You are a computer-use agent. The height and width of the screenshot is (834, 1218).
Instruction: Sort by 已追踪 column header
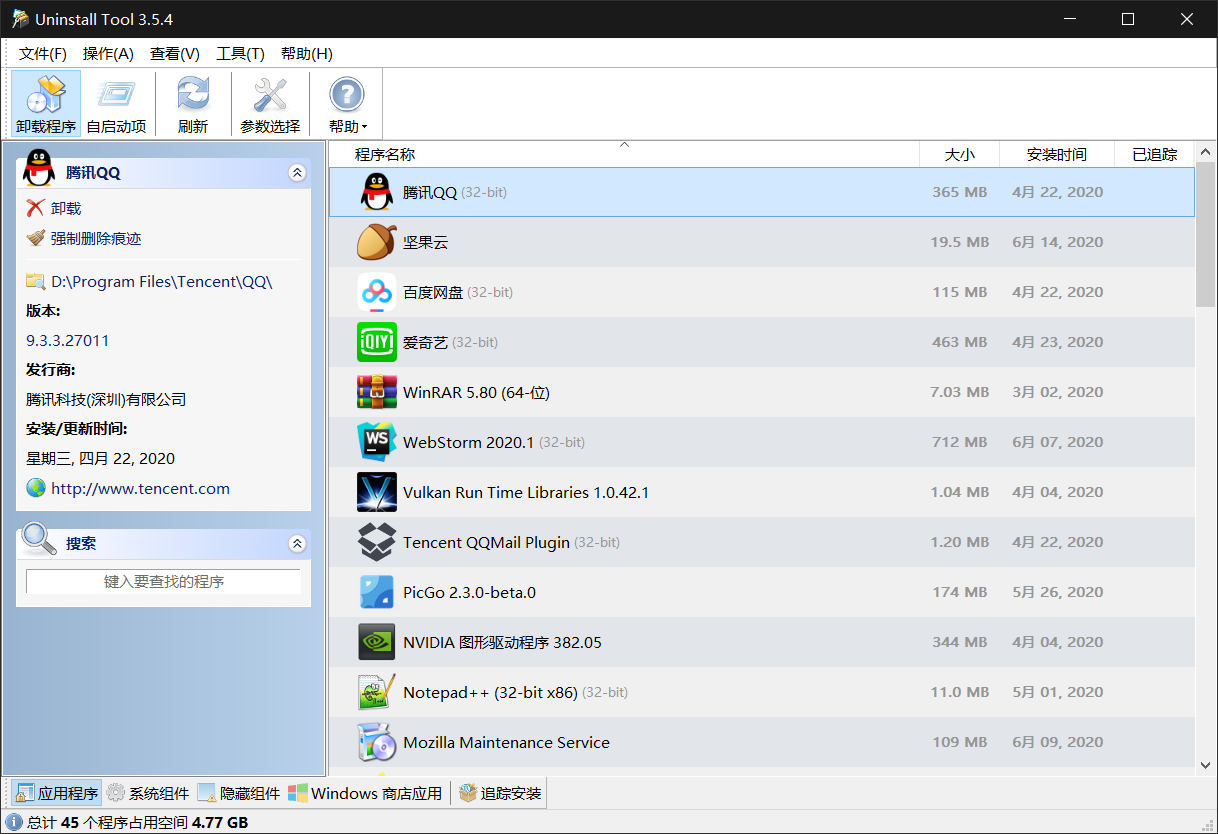point(1154,154)
